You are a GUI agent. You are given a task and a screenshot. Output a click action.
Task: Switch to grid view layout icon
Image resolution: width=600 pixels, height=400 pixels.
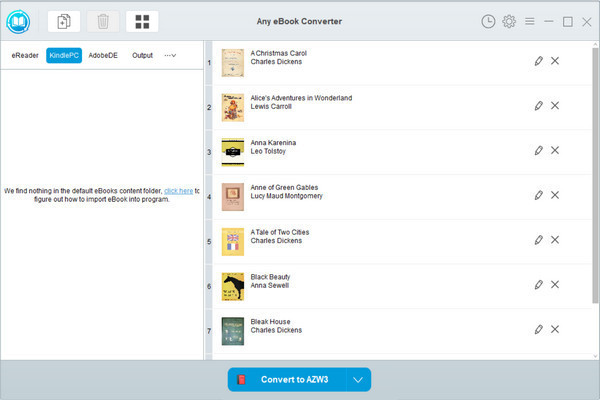142,21
